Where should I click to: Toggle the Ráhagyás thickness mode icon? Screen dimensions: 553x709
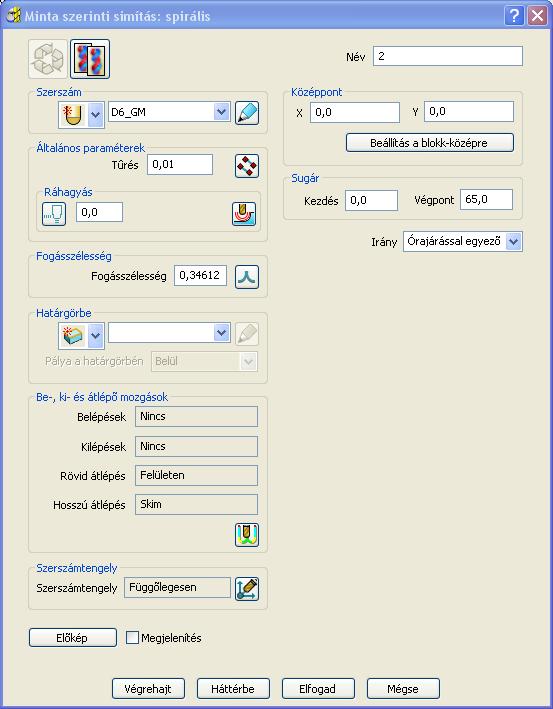coord(54,213)
